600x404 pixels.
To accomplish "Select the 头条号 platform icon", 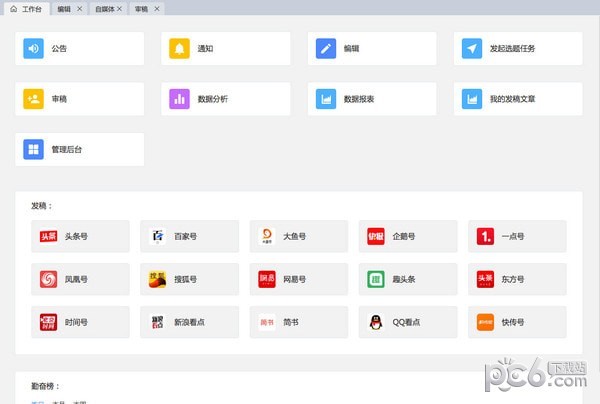I will click(x=48, y=237).
